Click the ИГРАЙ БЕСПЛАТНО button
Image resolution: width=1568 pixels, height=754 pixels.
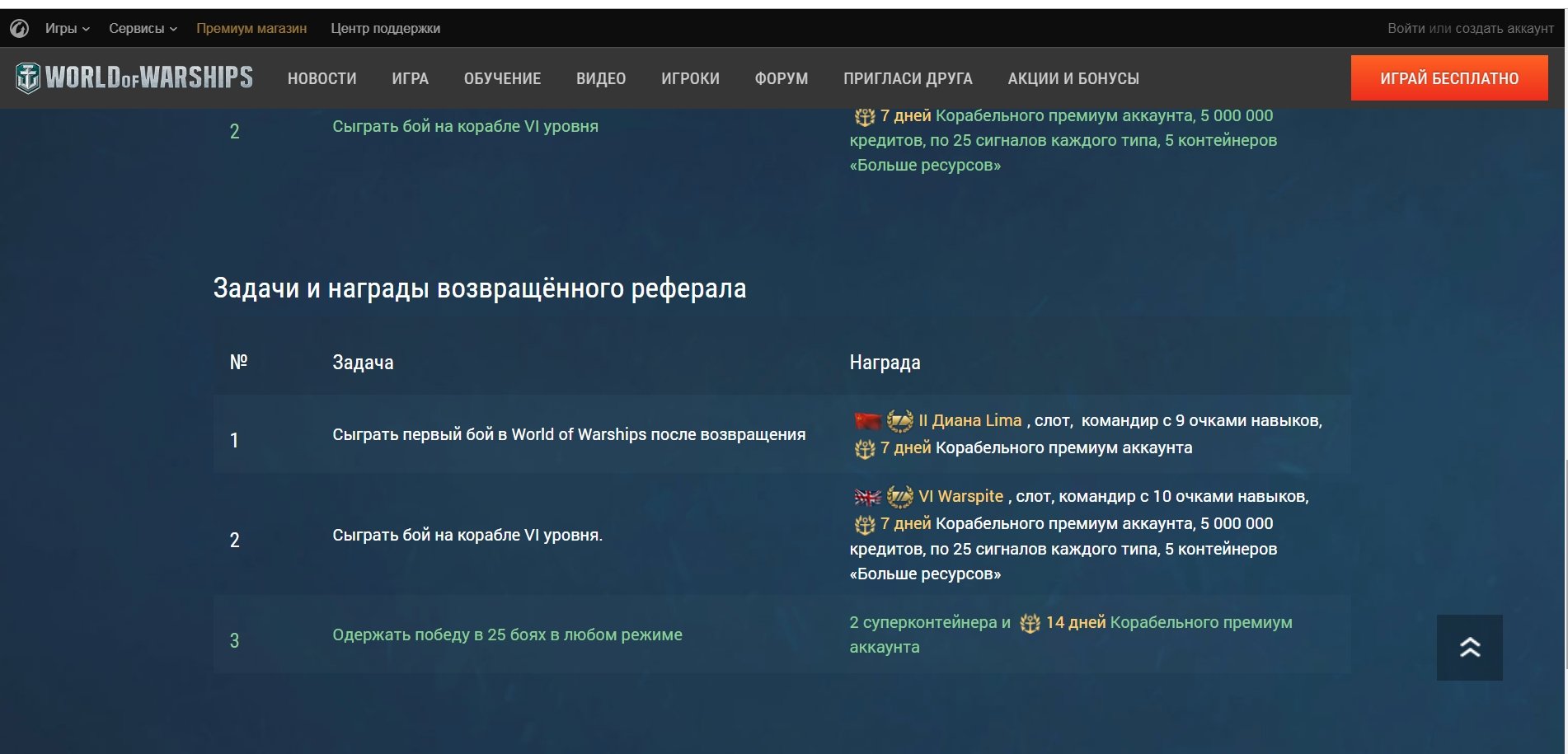pos(1449,78)
